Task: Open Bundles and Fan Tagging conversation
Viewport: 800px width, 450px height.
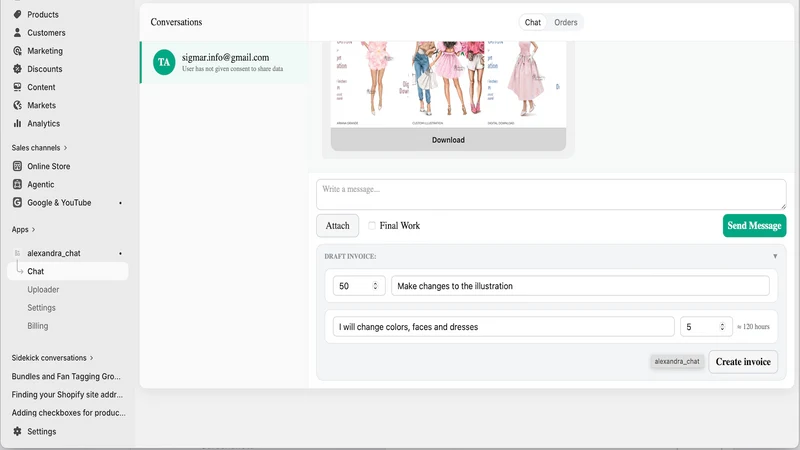Action: coord(66,377)
